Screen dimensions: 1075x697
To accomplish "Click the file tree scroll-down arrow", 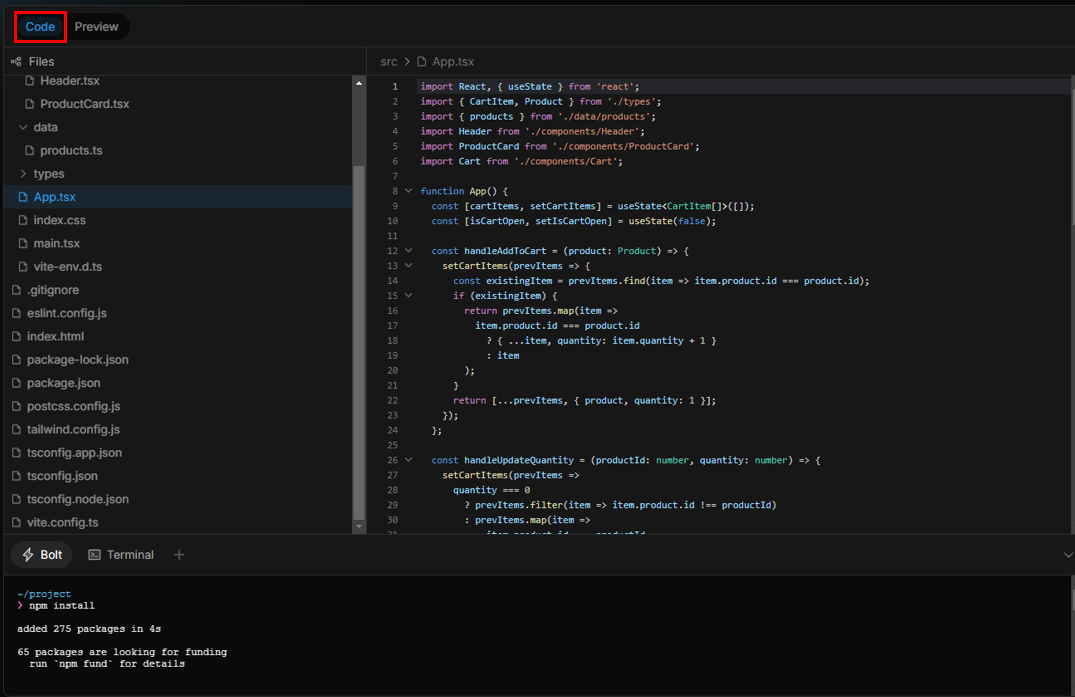I will (x=359, y=526).
